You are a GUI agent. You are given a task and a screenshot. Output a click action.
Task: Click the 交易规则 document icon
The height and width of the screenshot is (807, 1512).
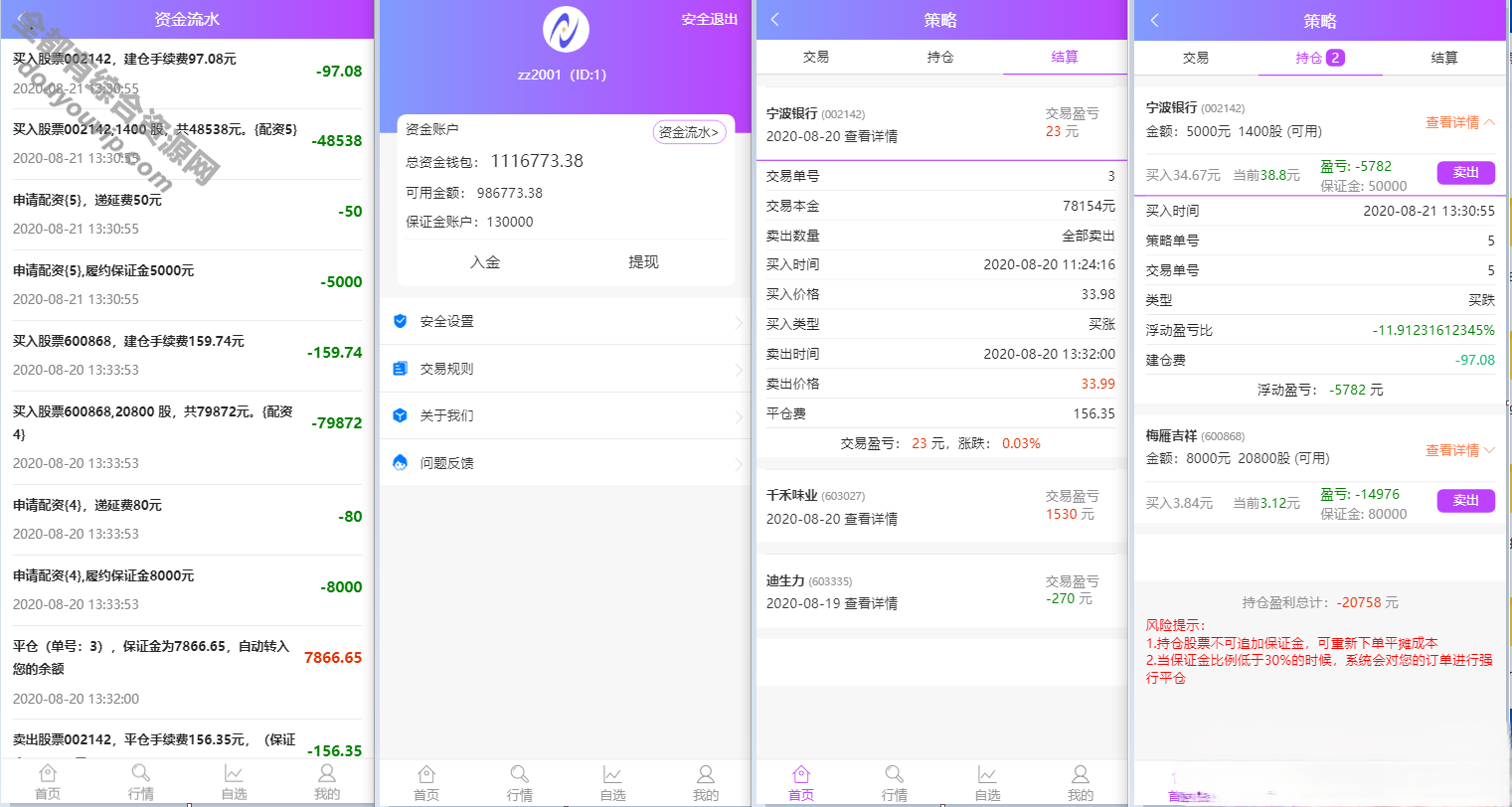(x=400, y=369)
